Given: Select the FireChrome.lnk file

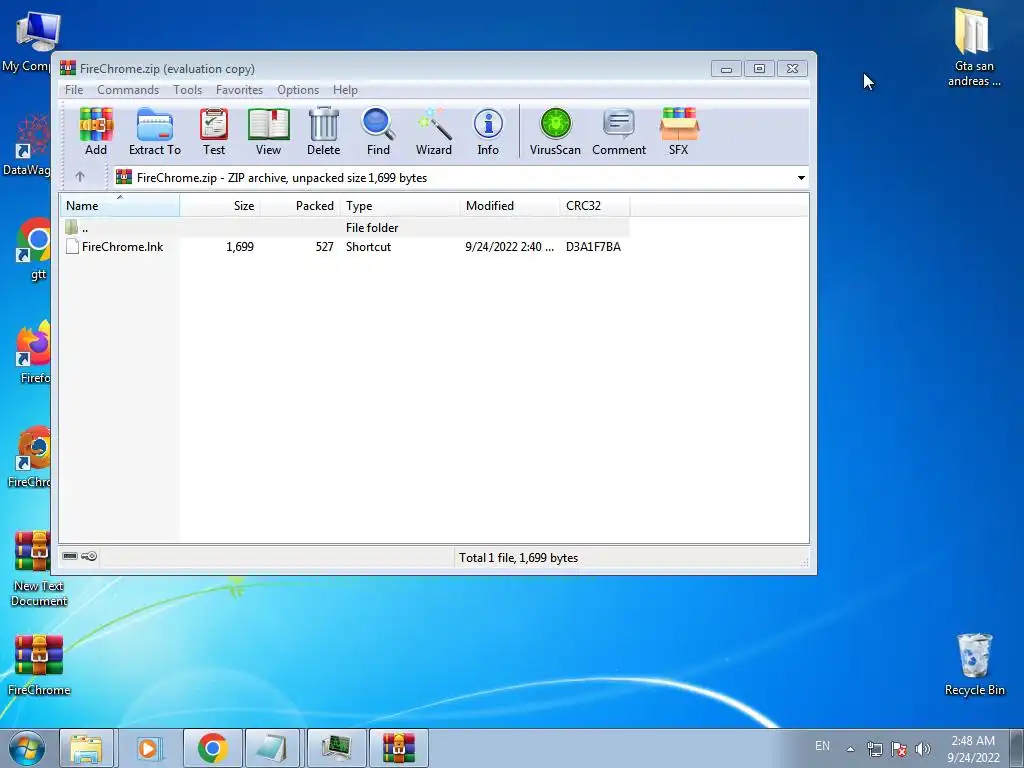Looking at the screenshot, I should click(x=122, y=247).
